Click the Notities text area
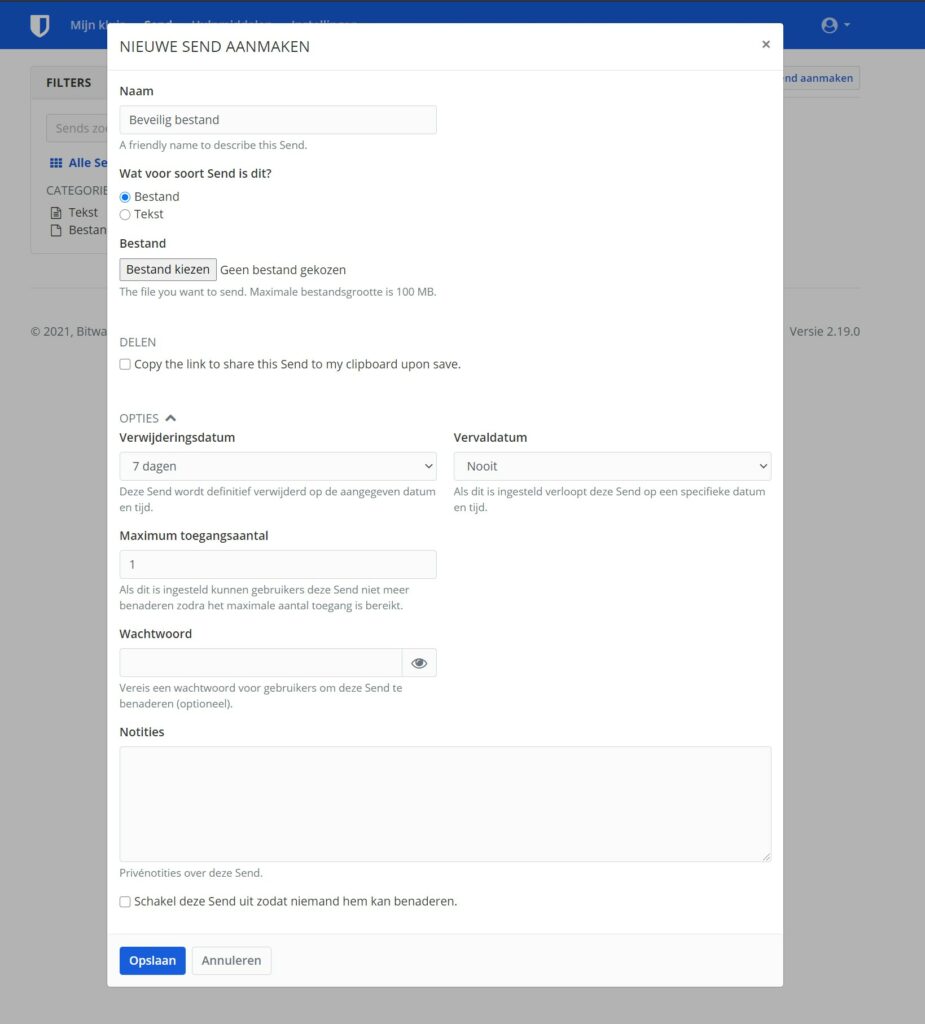This screenshot has width=925, height=1024. [x=445, y=804]
